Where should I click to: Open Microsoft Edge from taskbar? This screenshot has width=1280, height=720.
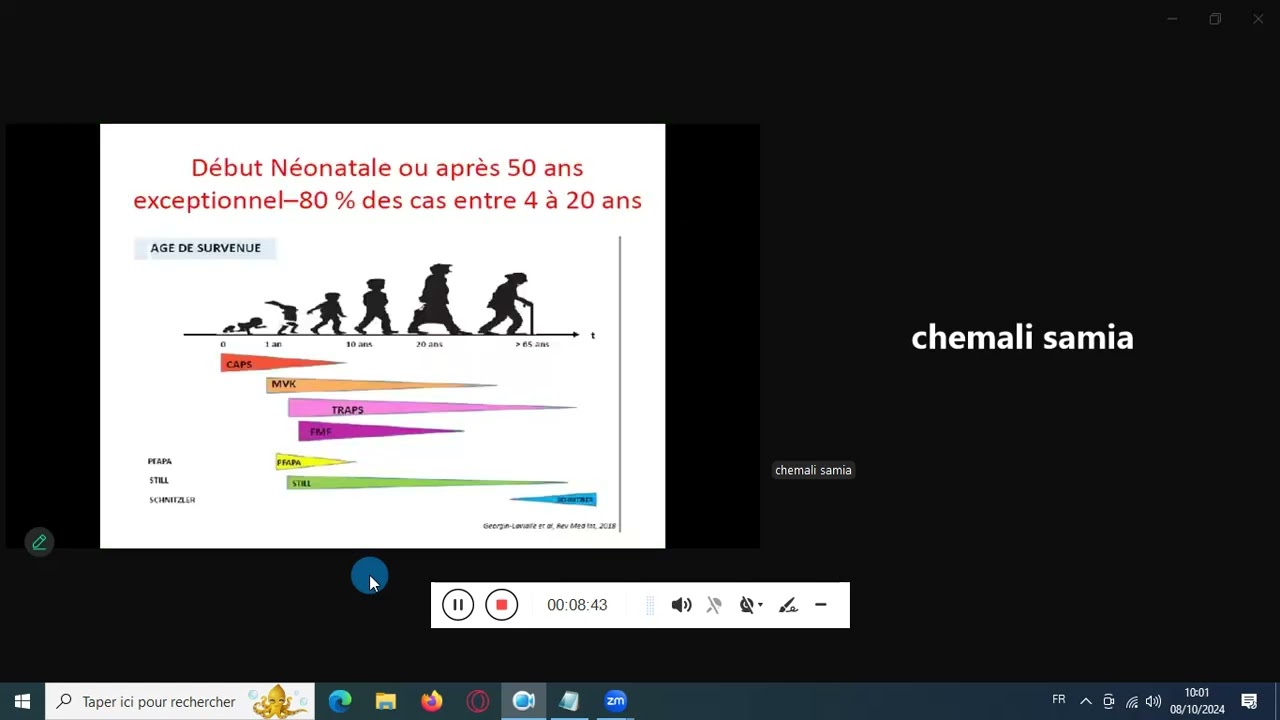click(x=340, y=701)
